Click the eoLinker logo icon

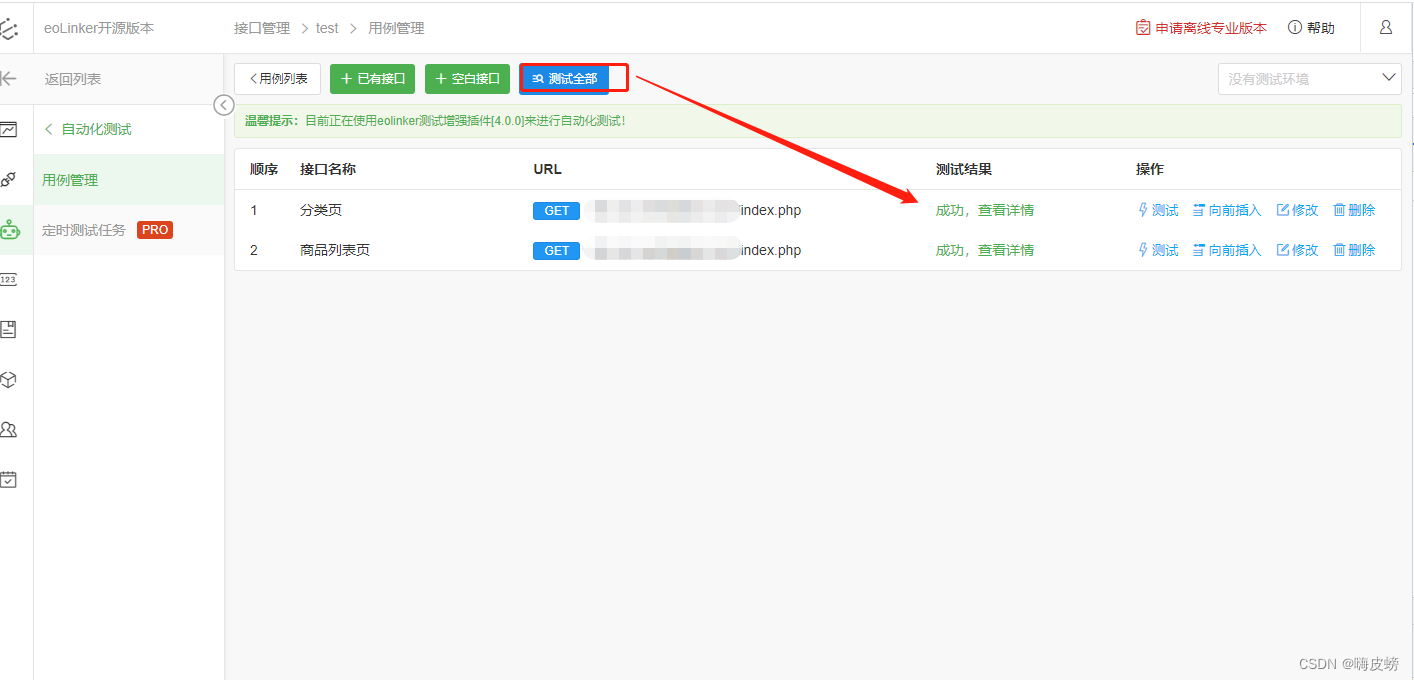(x=8, y=29)
